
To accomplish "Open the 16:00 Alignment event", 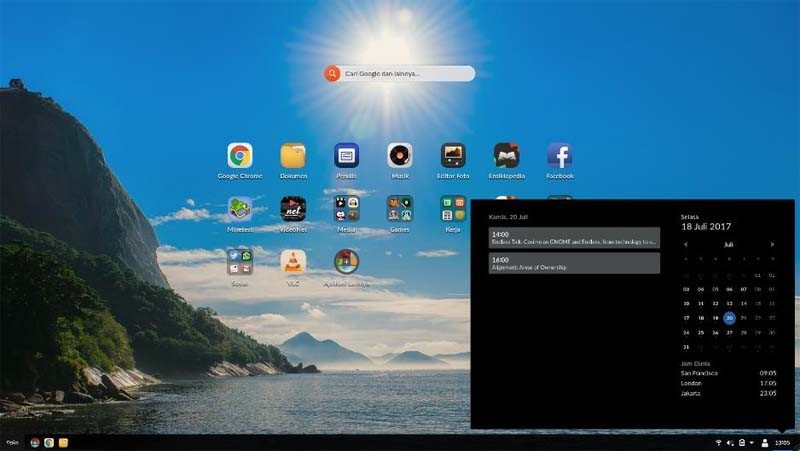I will point(574,263).
